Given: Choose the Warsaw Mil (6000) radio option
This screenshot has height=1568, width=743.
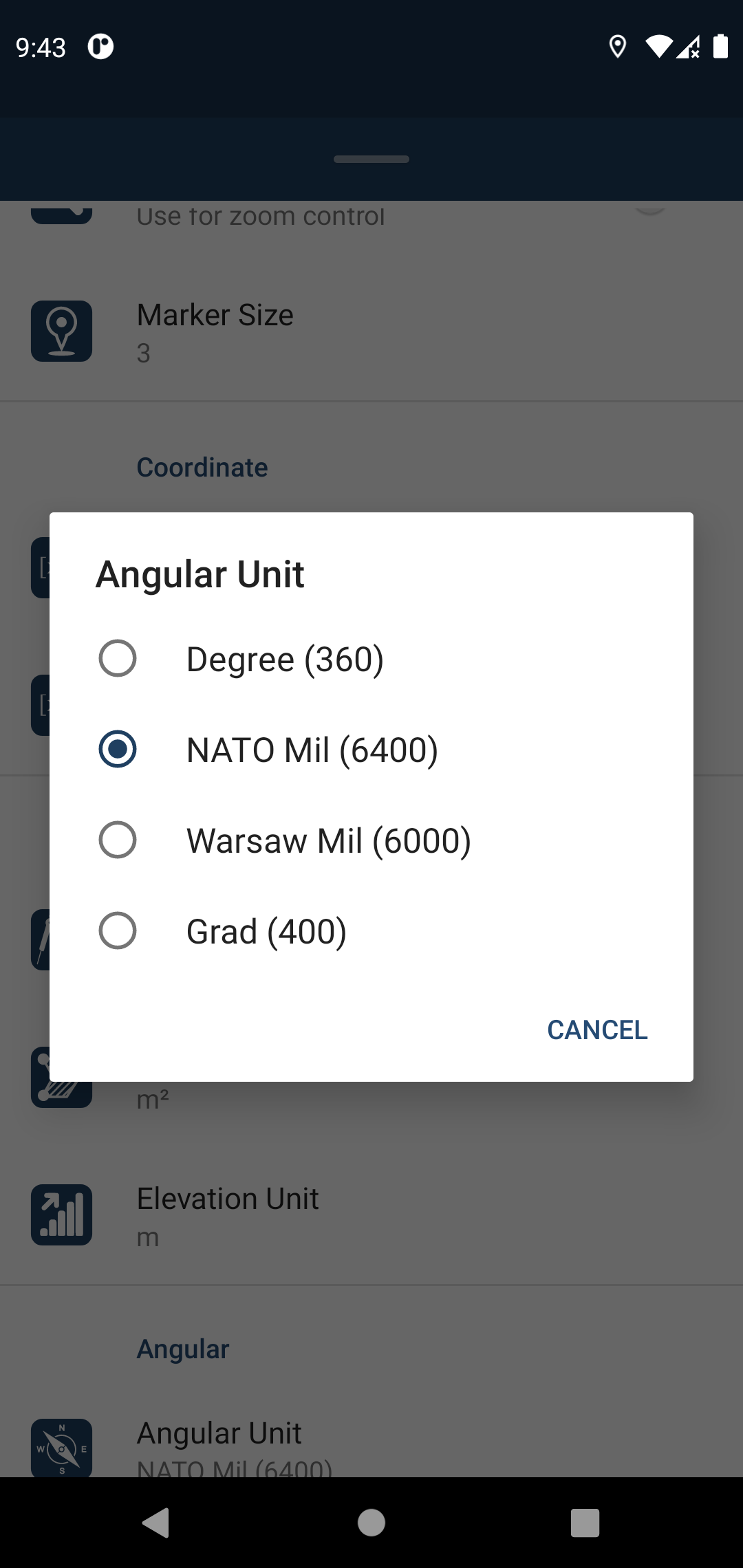Looking at the screenshot, I should 118,840.
